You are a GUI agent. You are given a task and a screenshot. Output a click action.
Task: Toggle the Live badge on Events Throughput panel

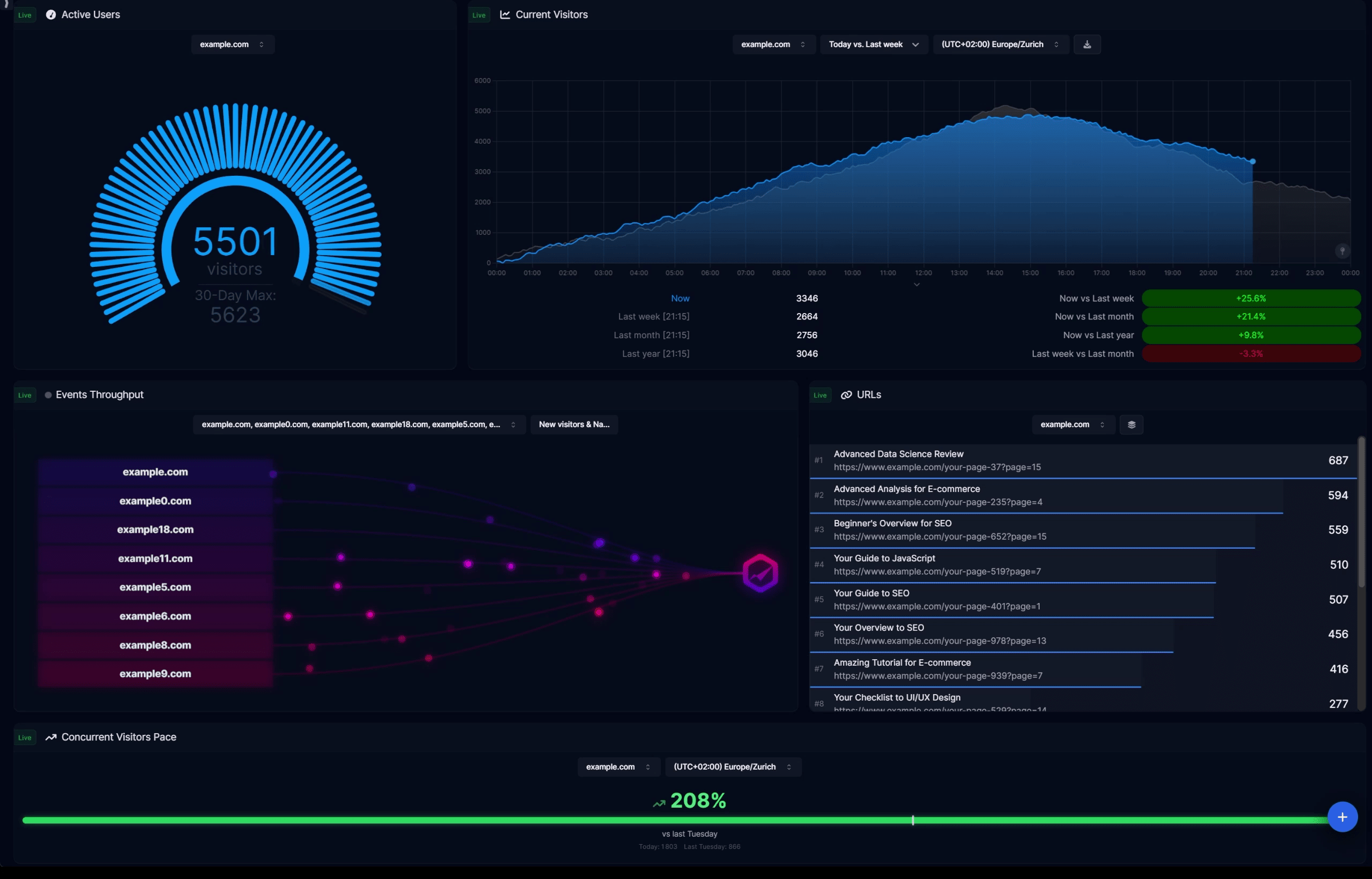click(x=25, y=394)
